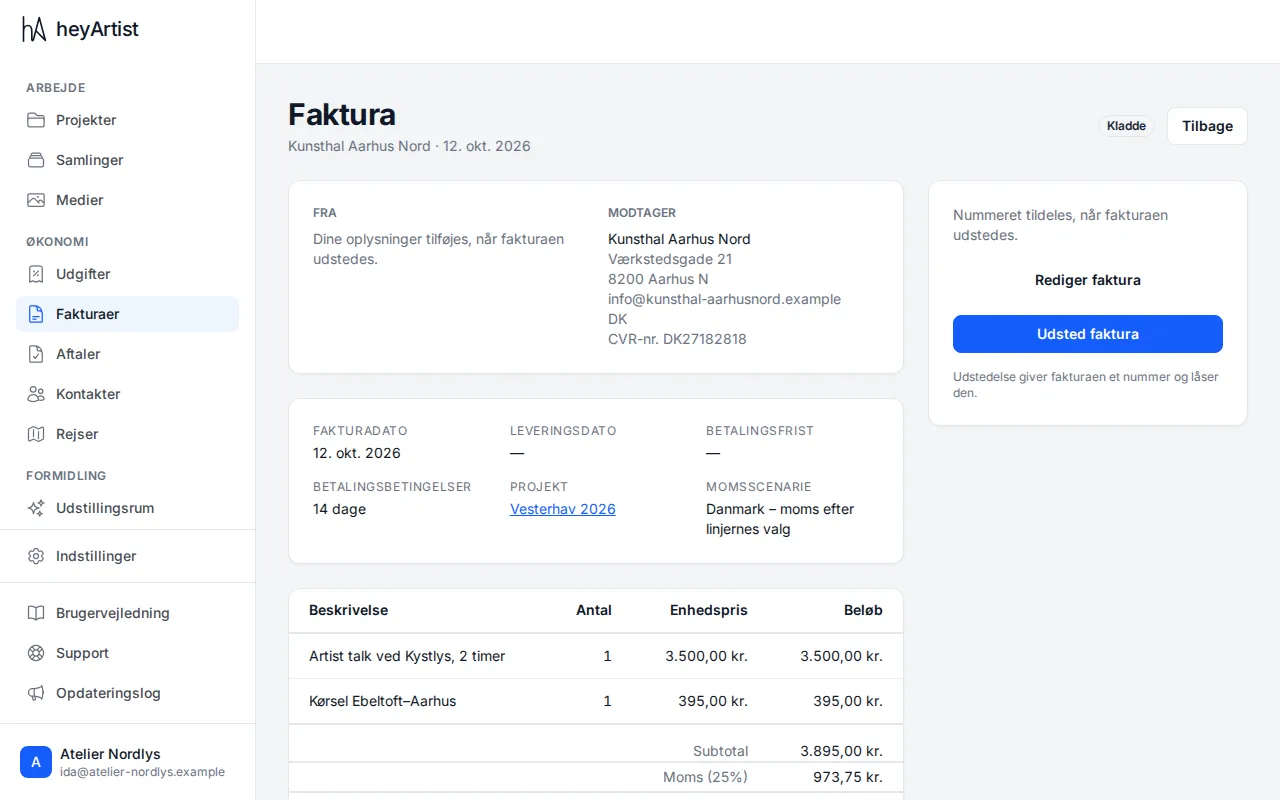The image size is (1280, 800).
Task: Click the heyArtist brand name
Action: [97, 29]
